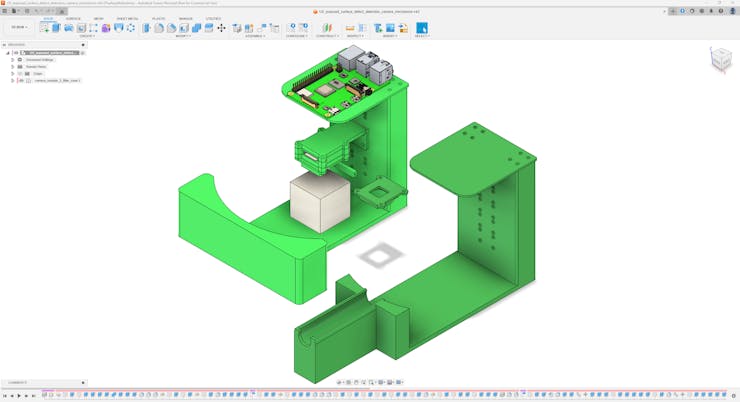This screenshot has height=402, width=740.
Task: Open the timeline settings gear
Action: click(x=734, y=396)
